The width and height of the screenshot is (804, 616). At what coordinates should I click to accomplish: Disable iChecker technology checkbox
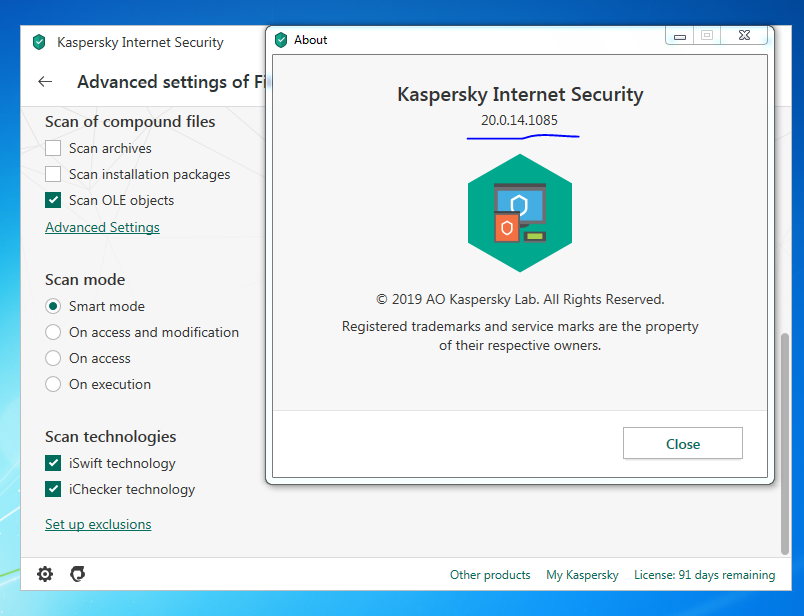click(53, 489)
